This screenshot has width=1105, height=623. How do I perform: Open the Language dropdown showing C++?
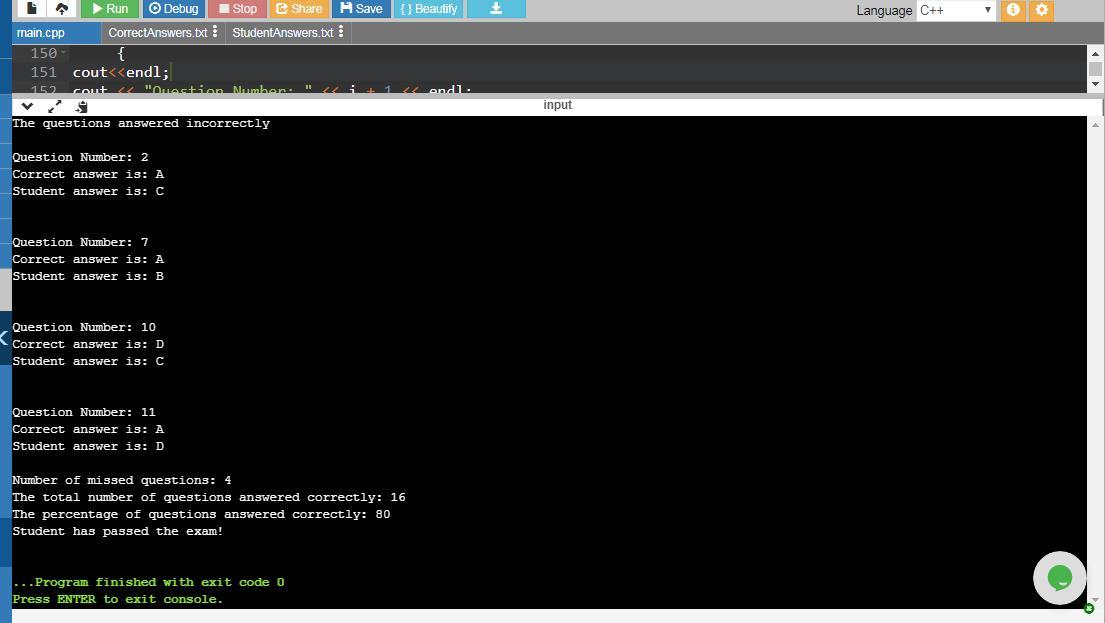coord(956,10)
